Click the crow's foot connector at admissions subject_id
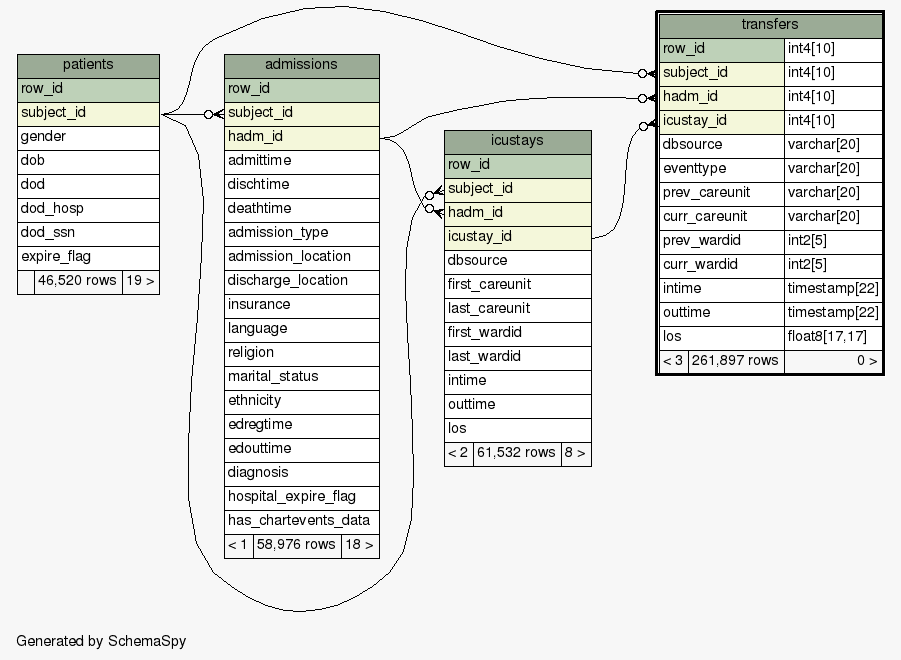This screenshot has height=660, width=901. pyautogui.click(x=213, y=114)
